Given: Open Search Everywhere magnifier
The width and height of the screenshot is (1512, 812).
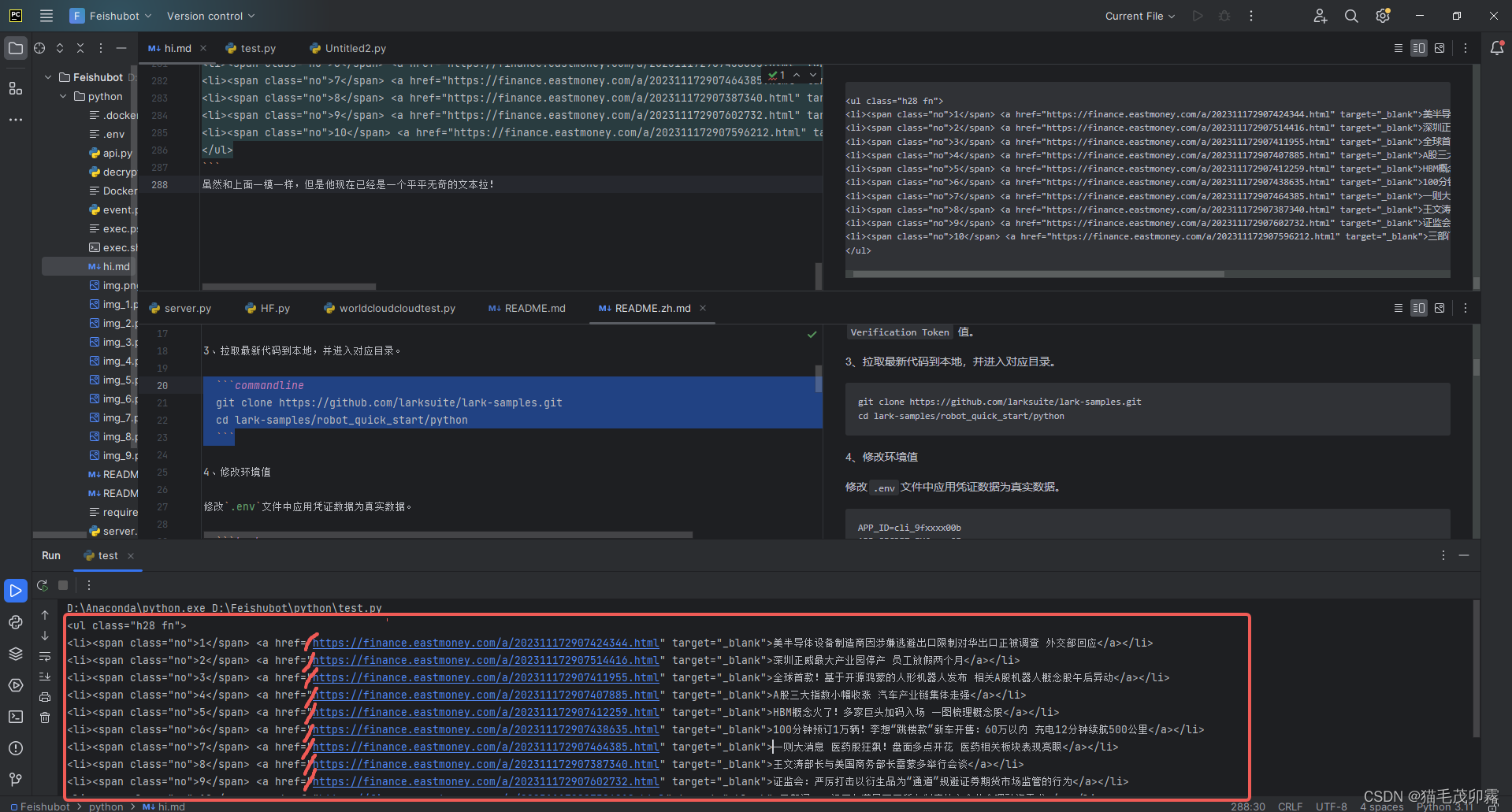Looking at the screenshot, I should pos(1351,16).
